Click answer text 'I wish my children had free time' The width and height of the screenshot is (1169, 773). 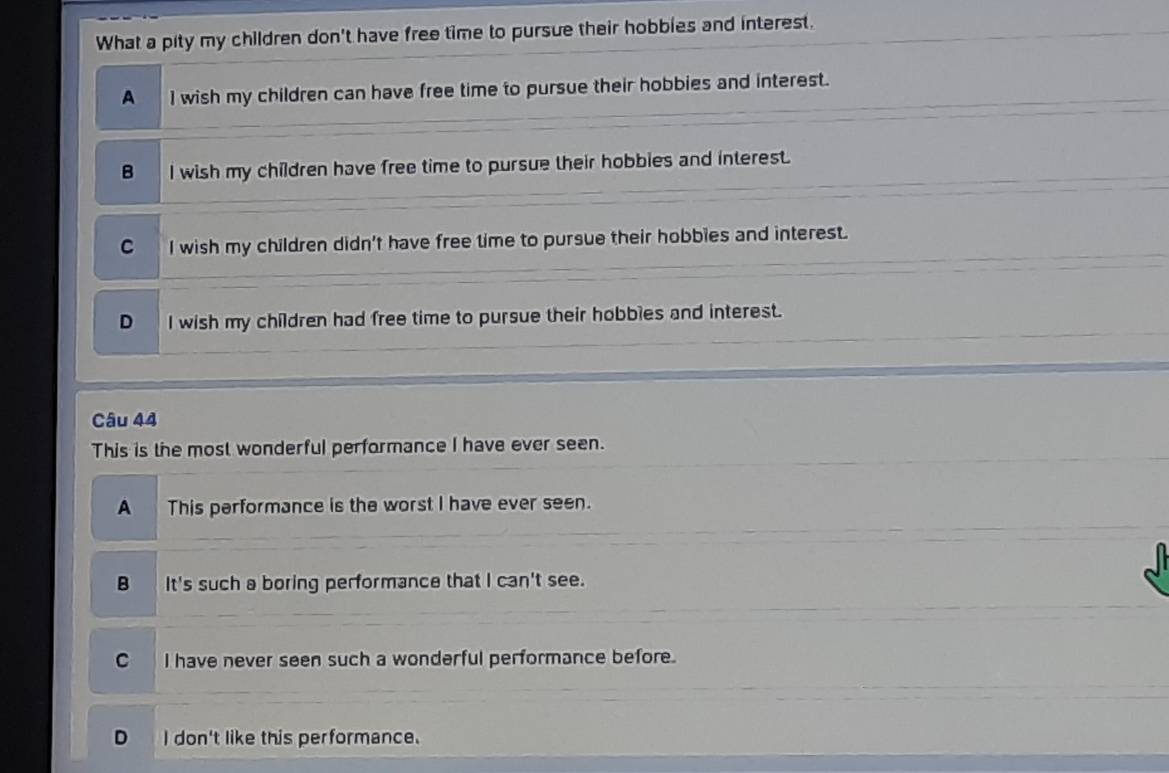click(475, 317)
